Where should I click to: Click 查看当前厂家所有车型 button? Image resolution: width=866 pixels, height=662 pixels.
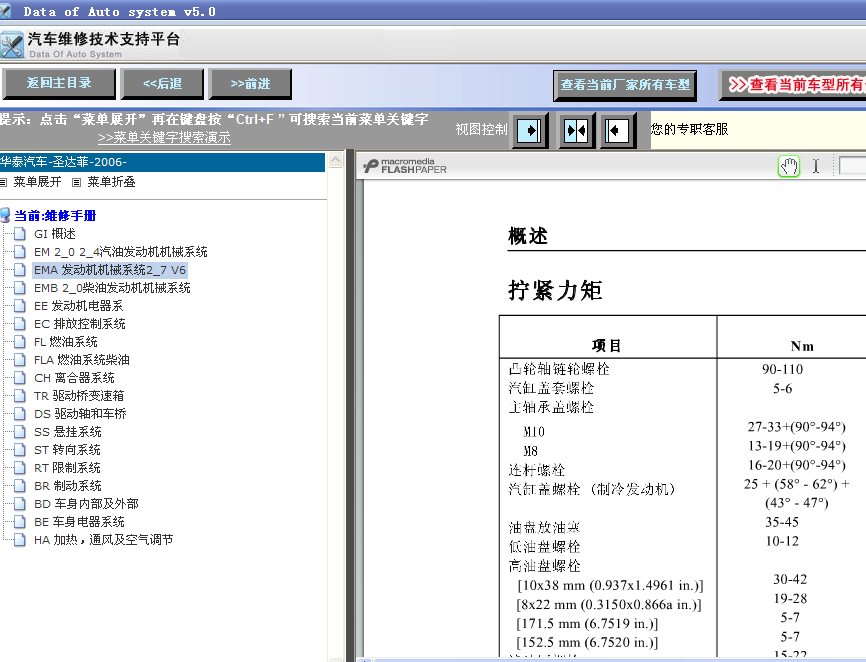625,85
